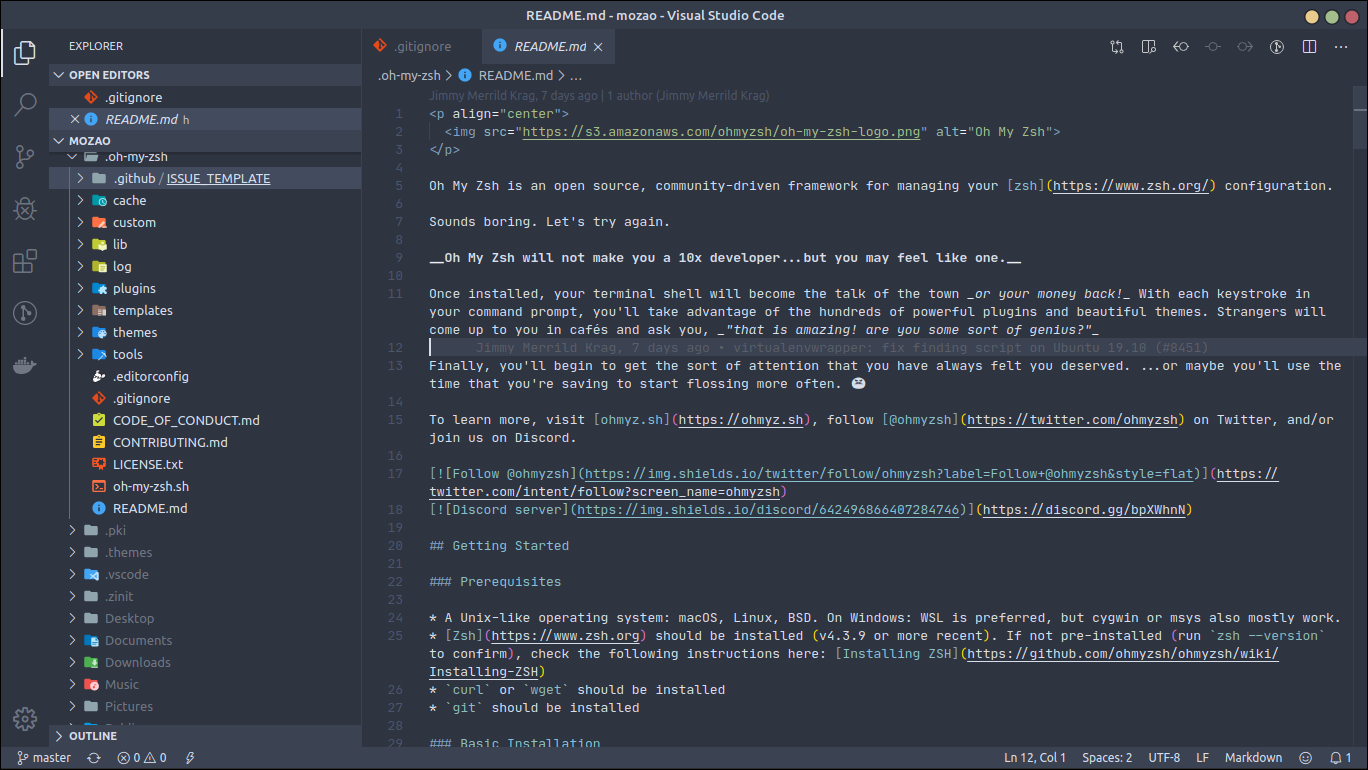Open the Source Control view

(25, 156)
